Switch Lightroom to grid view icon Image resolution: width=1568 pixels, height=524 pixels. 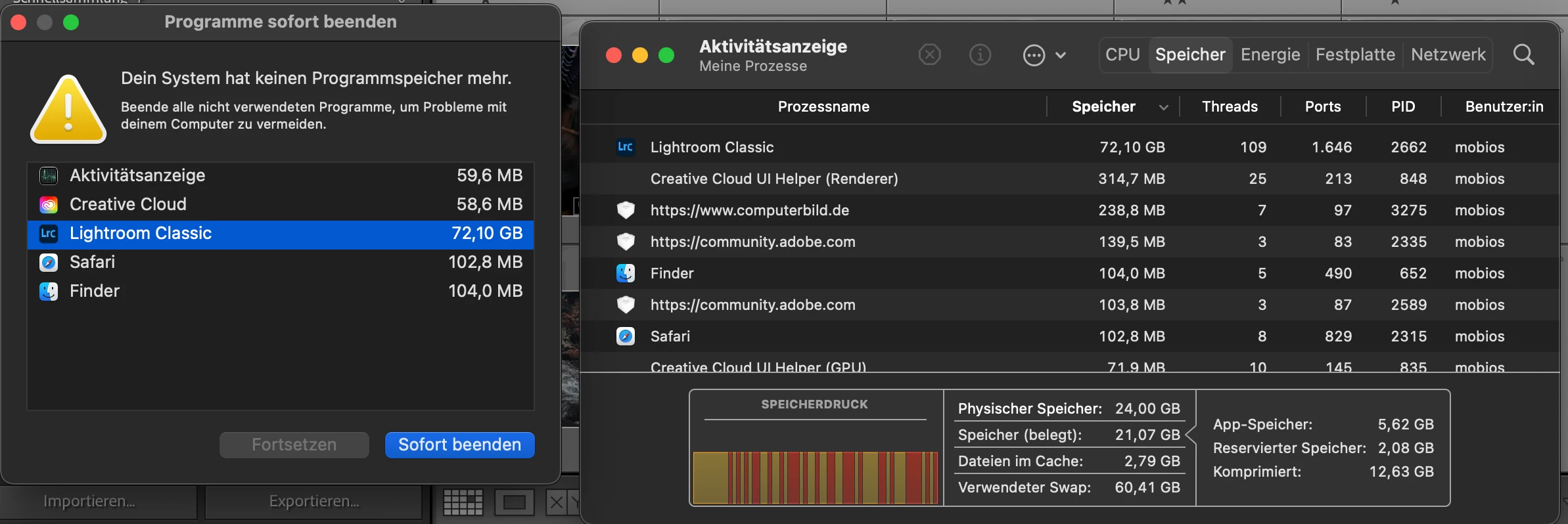(x=463, y=503)
